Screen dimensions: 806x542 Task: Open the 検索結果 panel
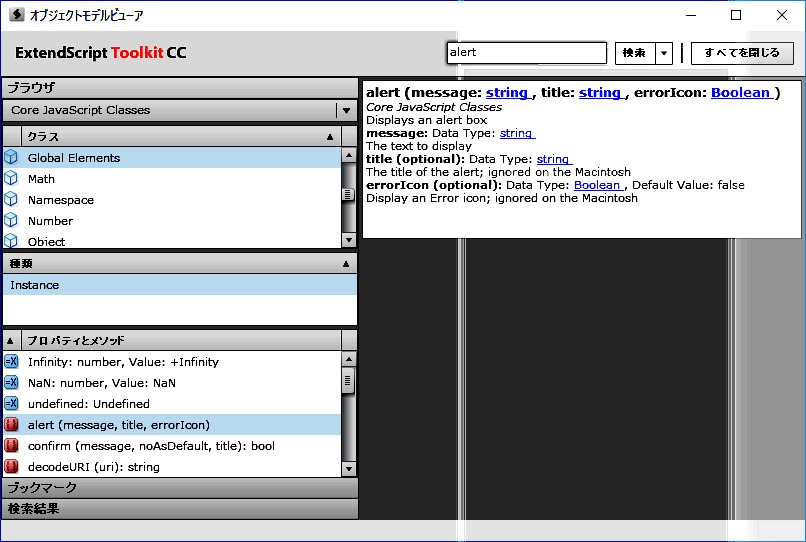click(x=179, y=509)
